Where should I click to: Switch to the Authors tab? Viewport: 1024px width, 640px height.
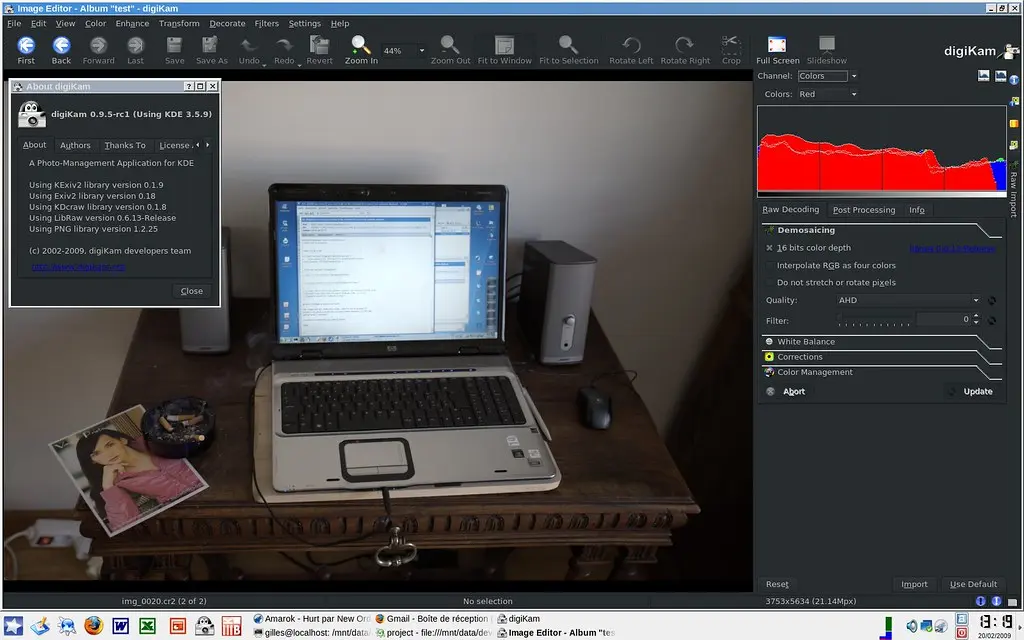(75, 144)
